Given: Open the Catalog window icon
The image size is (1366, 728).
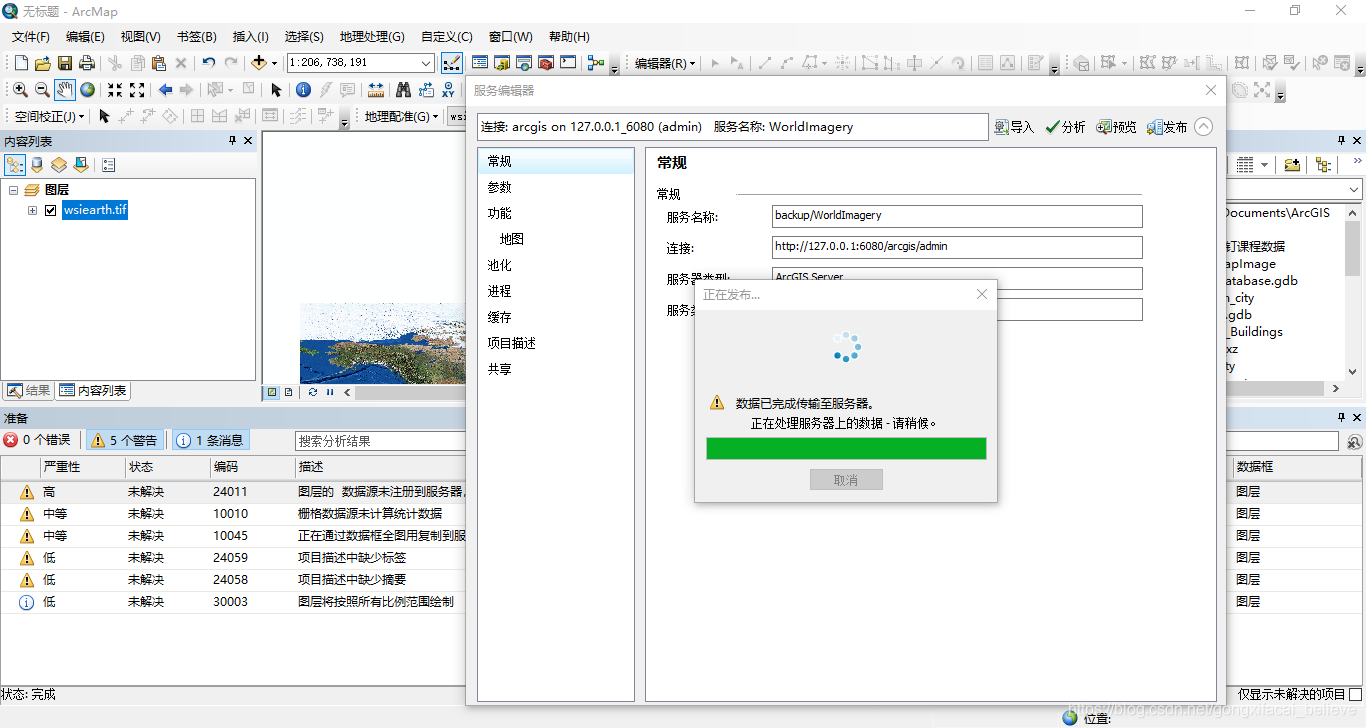Looking at the screenshot, I should click(x=502, y=63).
